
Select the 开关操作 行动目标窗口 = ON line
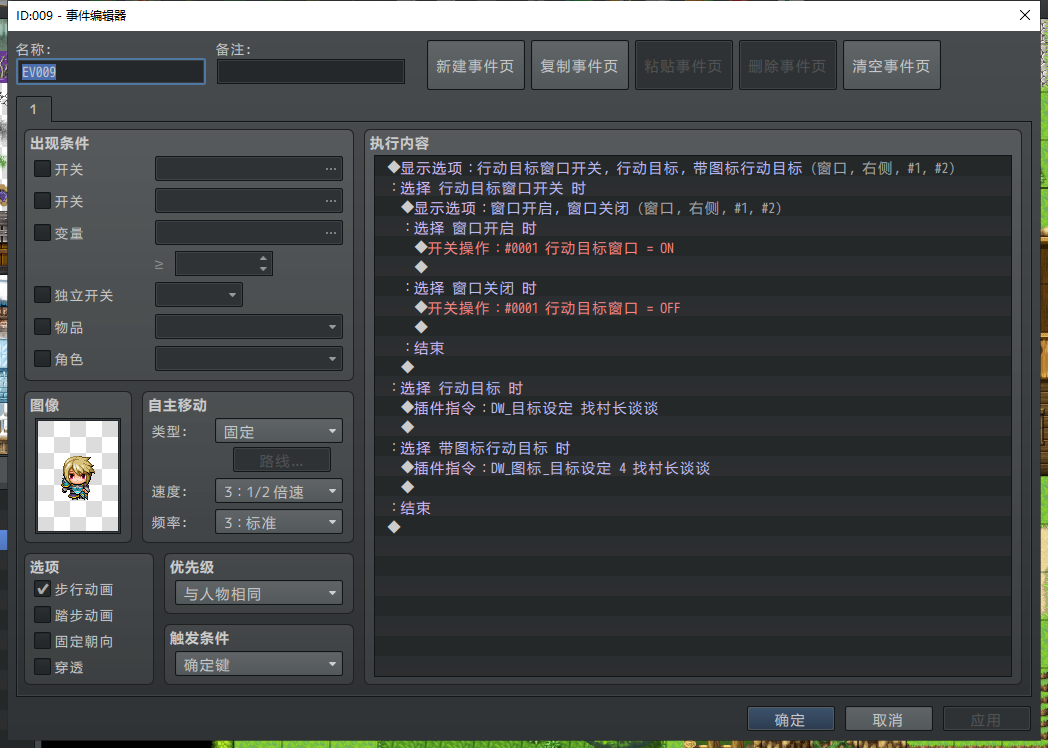[x=693, y=248]
